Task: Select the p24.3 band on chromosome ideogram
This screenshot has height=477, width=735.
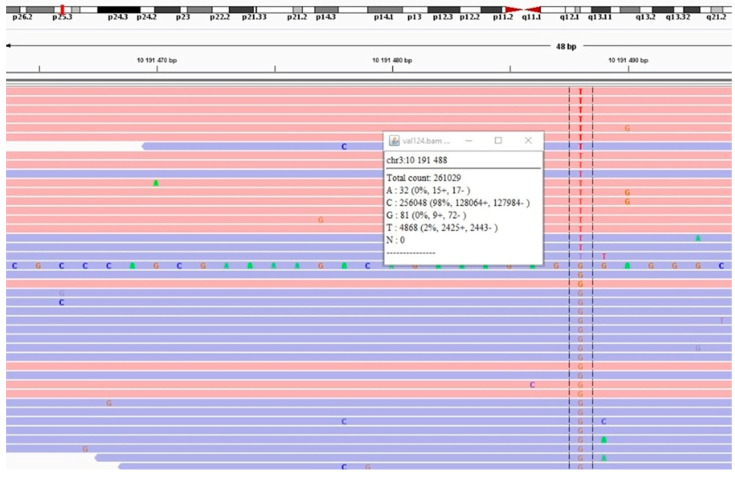Action: (119, 9)
